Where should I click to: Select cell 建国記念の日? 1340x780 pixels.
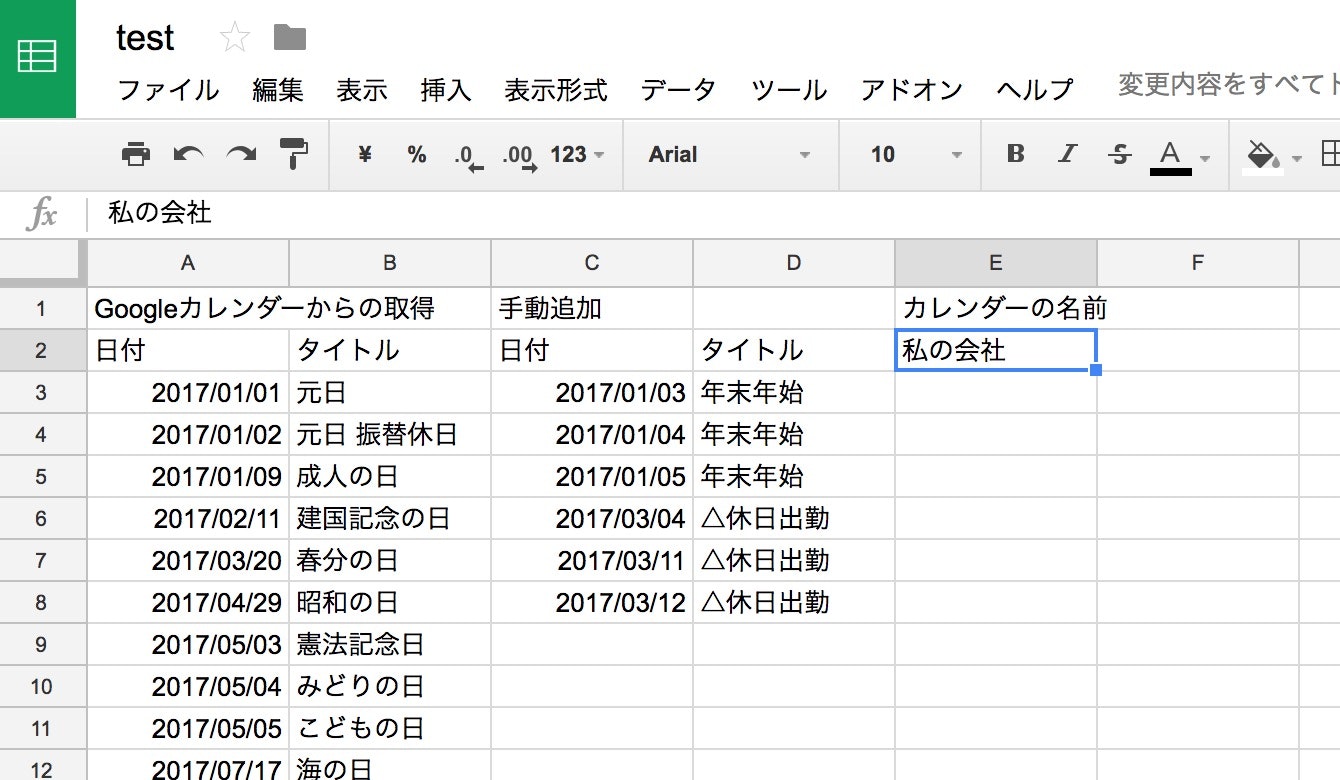390,518
